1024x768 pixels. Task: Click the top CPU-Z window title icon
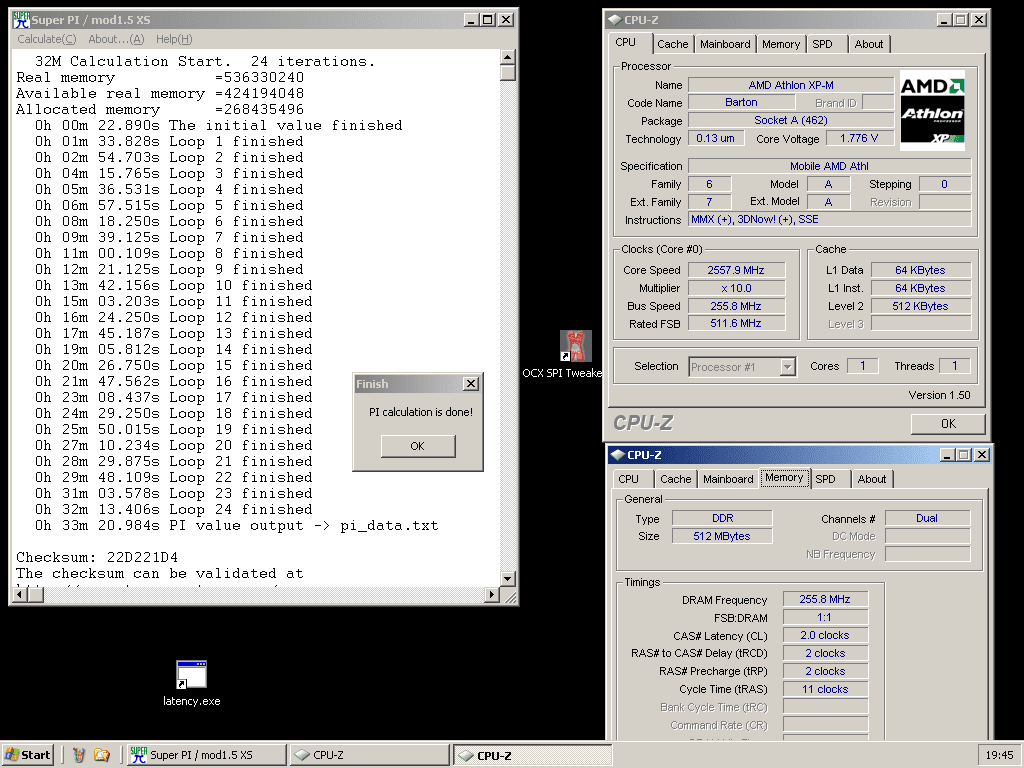point(615,20)
